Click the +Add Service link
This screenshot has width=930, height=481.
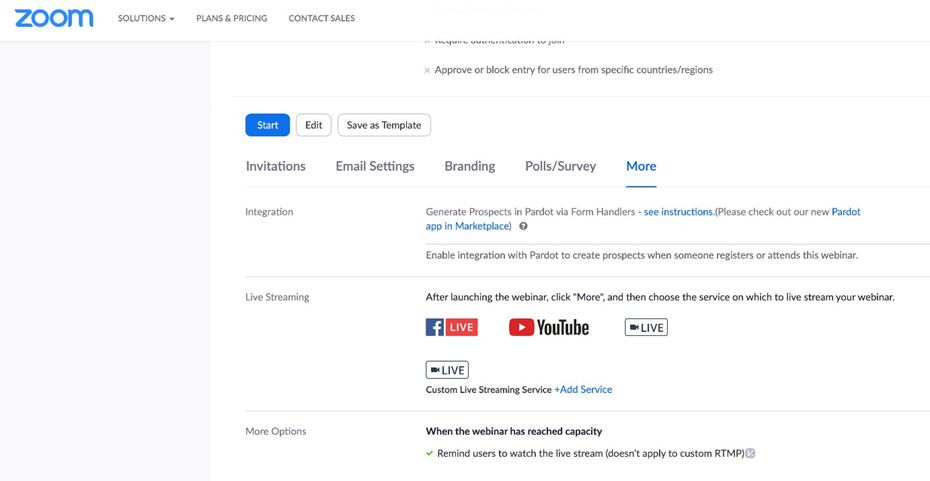583,390
